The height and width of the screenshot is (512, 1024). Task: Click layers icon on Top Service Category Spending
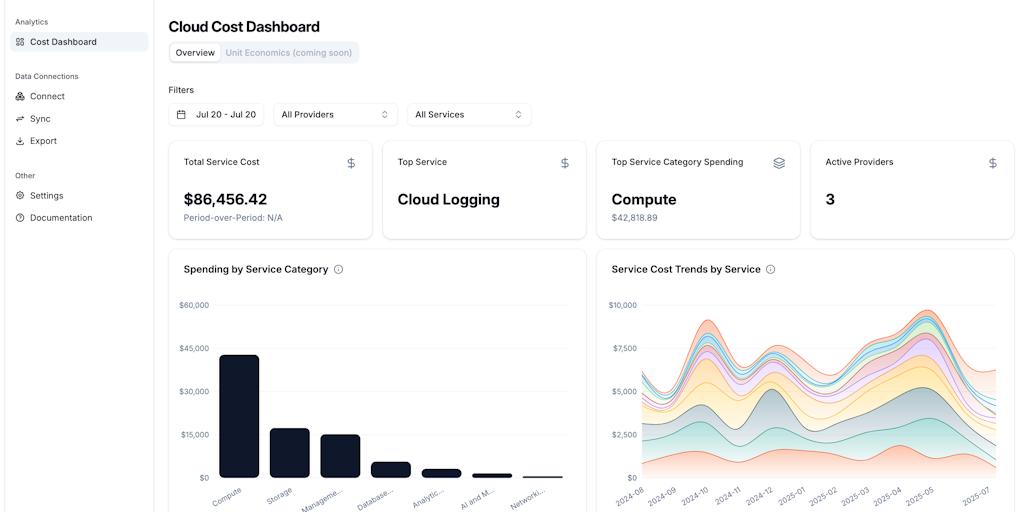coord(778,163)
